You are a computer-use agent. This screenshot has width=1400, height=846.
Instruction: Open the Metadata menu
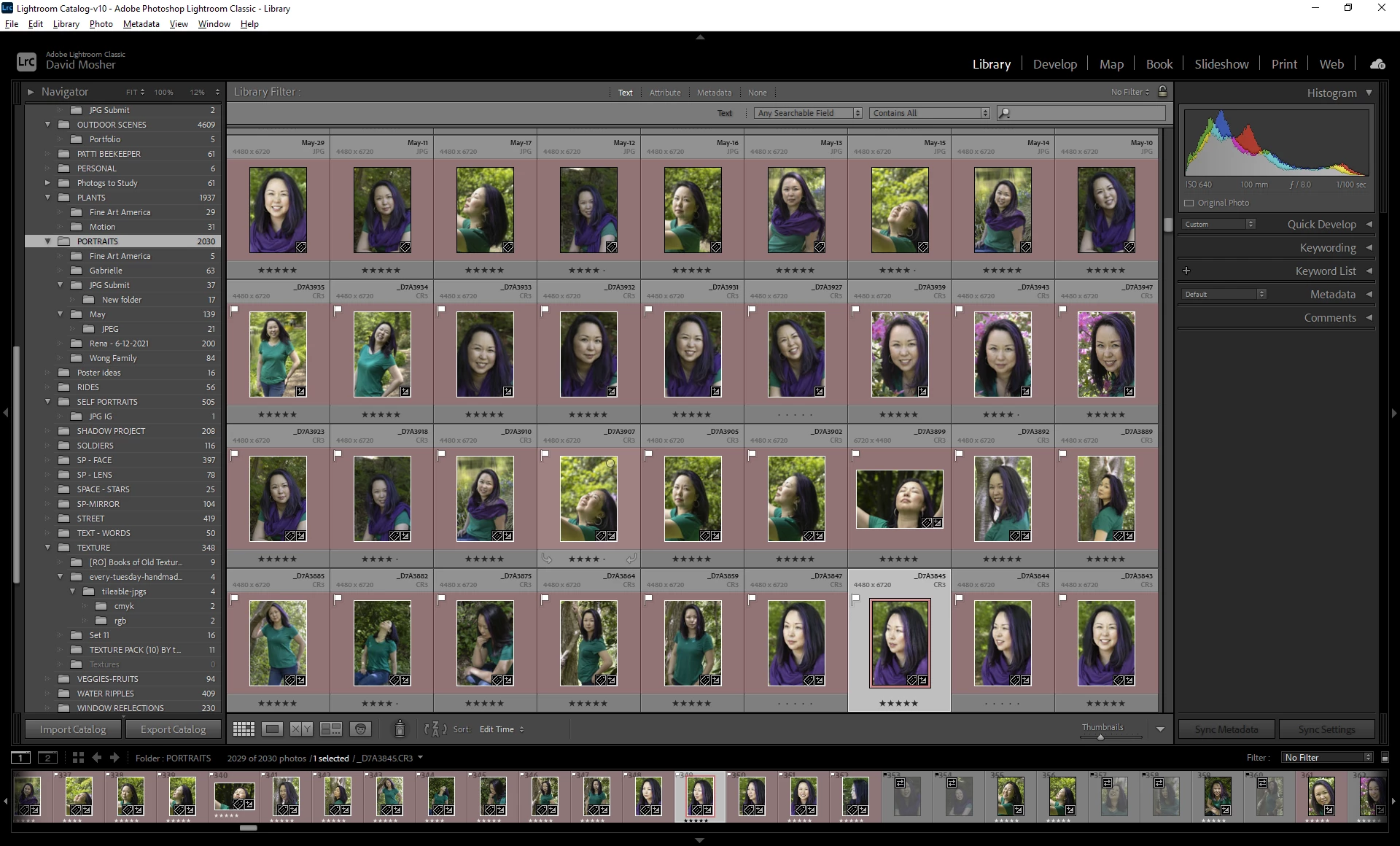pyautogui.click(x=141, y=24)
